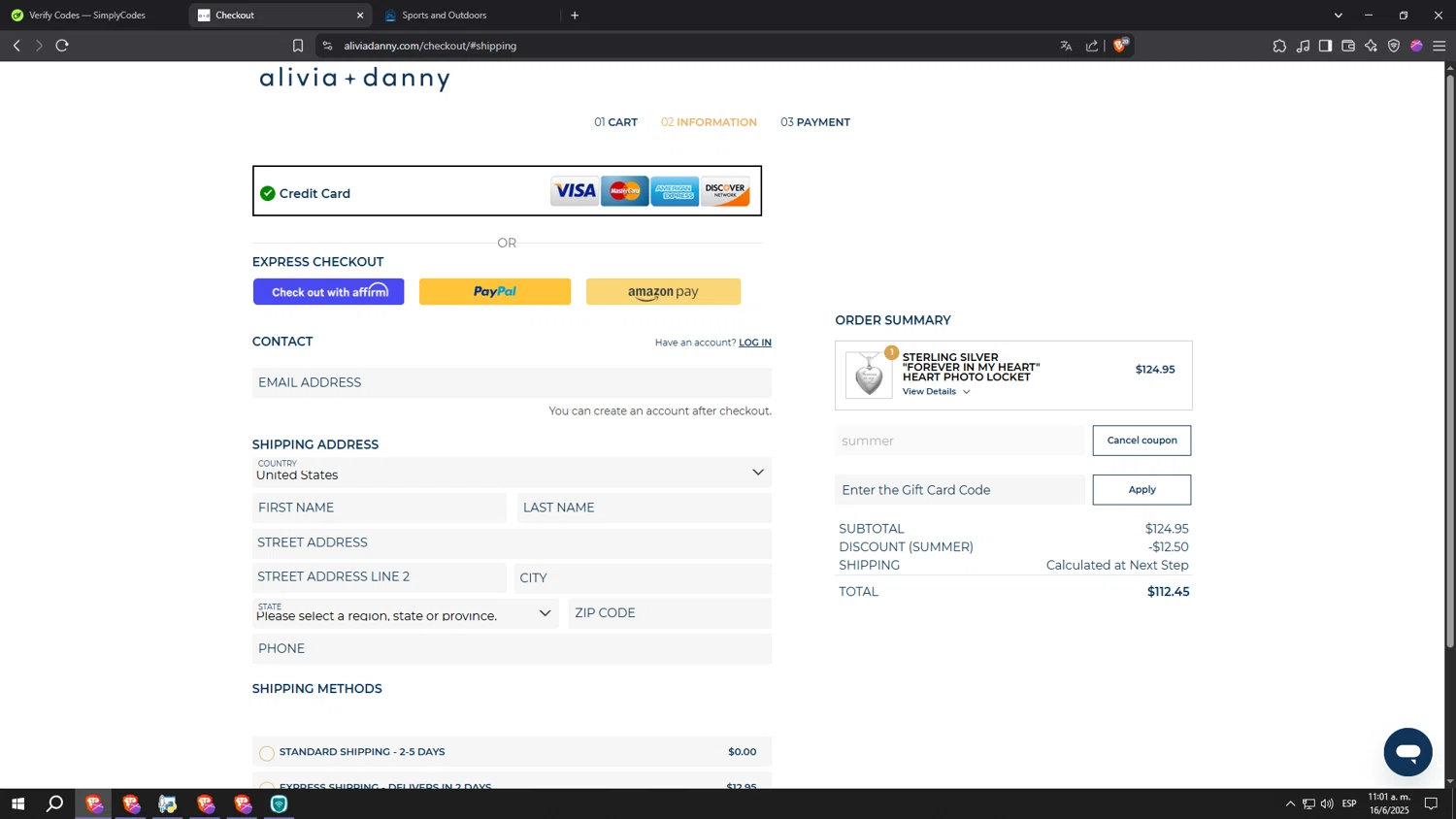Open the notification center icon

click(x=1431, y=803)
